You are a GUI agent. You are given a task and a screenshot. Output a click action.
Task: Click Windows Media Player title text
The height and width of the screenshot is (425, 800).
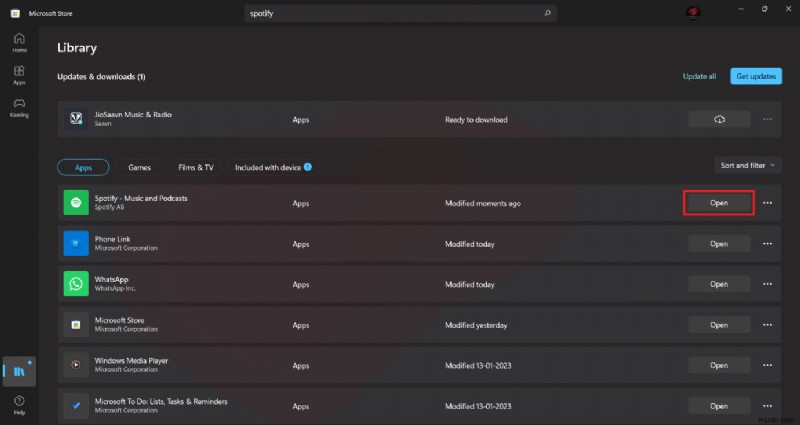point(131,361)
